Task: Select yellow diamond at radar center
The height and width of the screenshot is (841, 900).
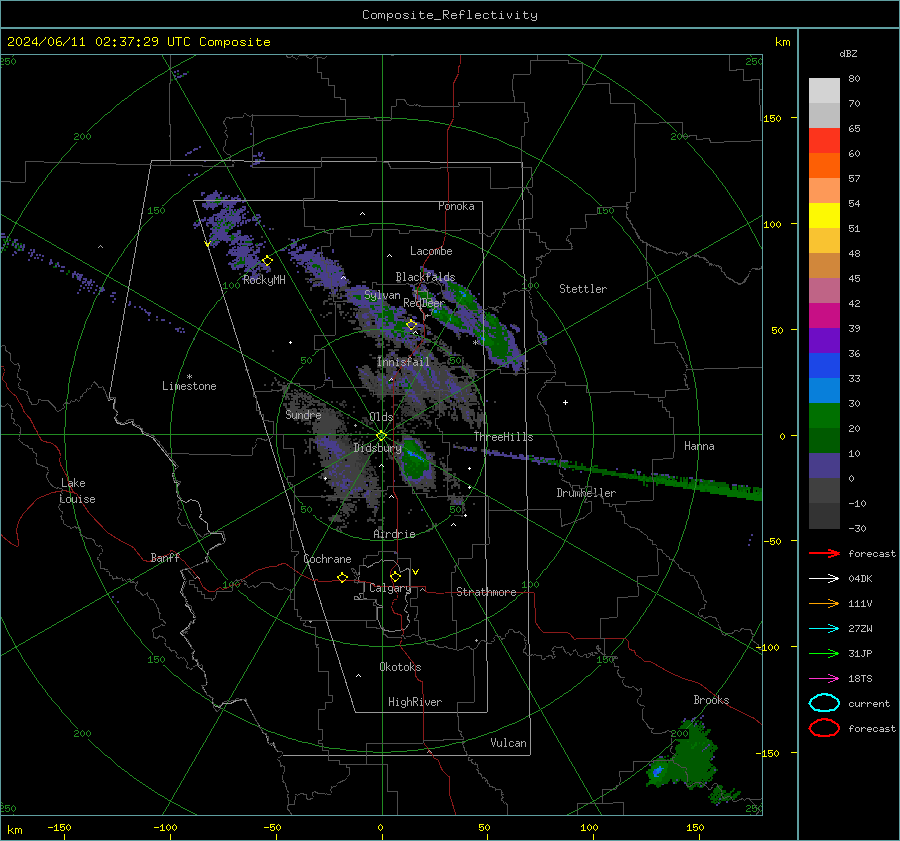Action: pyautogui.click(x=381, y=436)
